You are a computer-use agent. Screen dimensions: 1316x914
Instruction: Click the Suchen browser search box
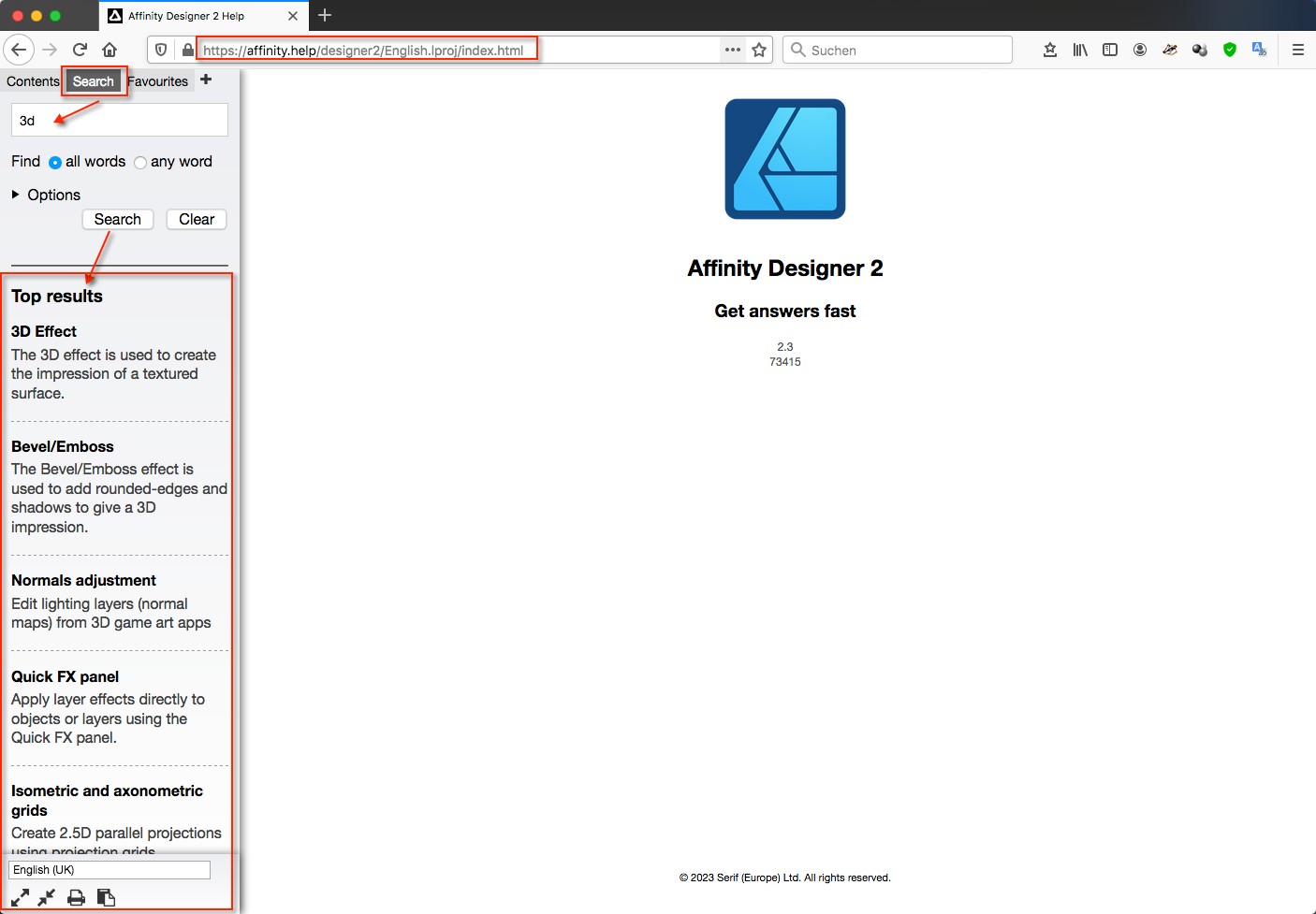(x=898, y=50)
